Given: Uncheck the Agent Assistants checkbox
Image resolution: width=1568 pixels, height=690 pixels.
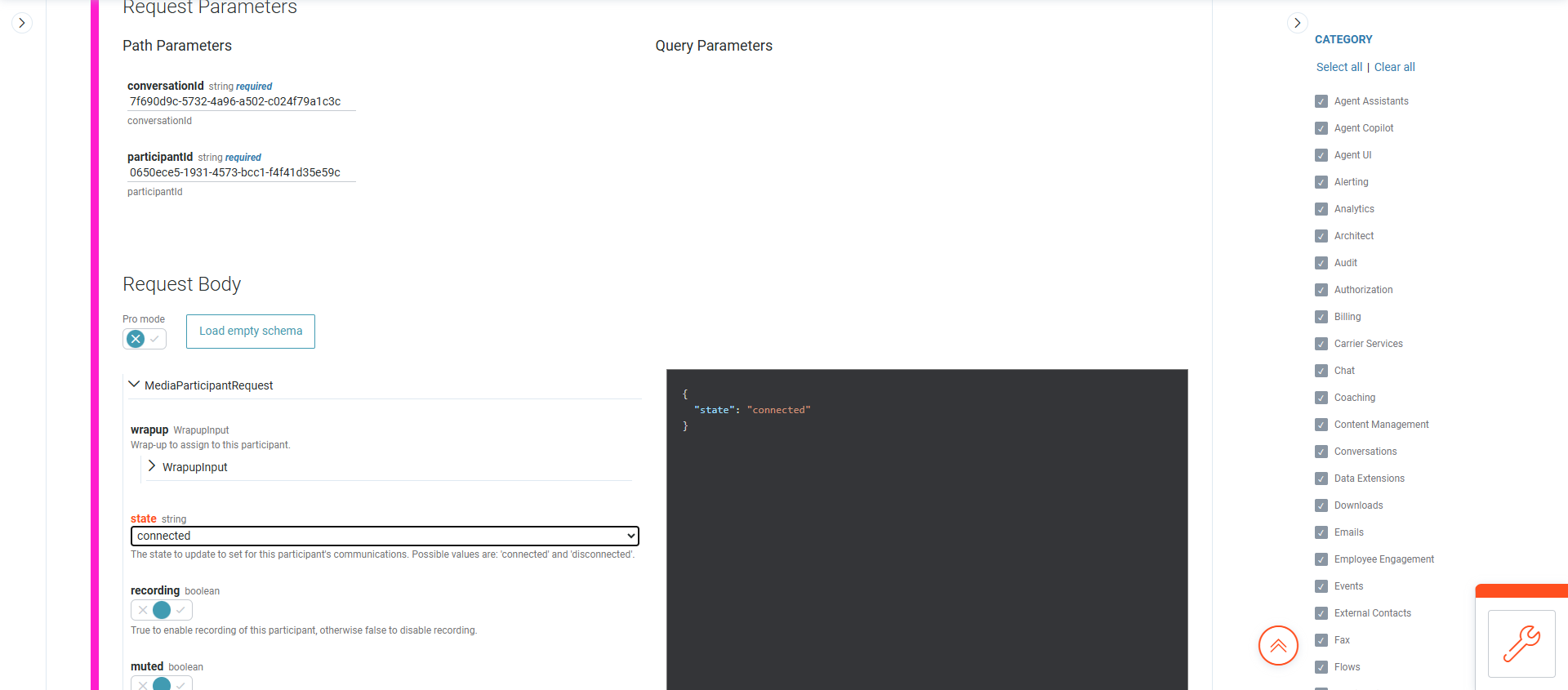Looking at the screenshot, I should [1321, 101].
